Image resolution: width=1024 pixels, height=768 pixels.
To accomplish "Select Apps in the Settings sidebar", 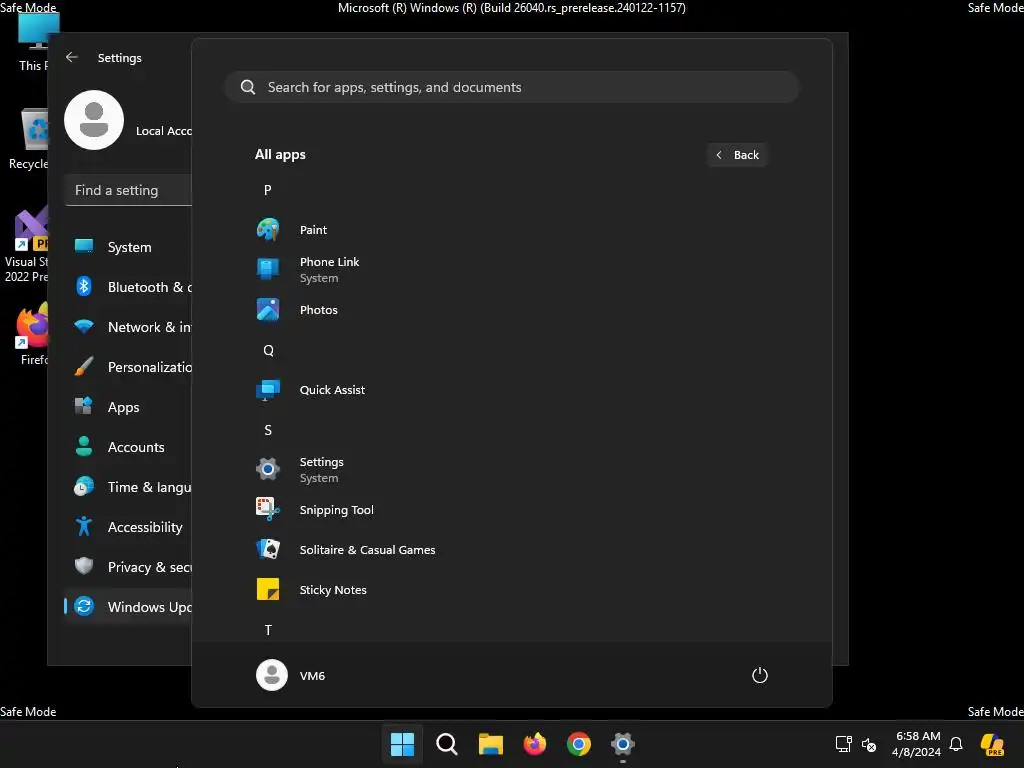I will [x=128, y=407].
